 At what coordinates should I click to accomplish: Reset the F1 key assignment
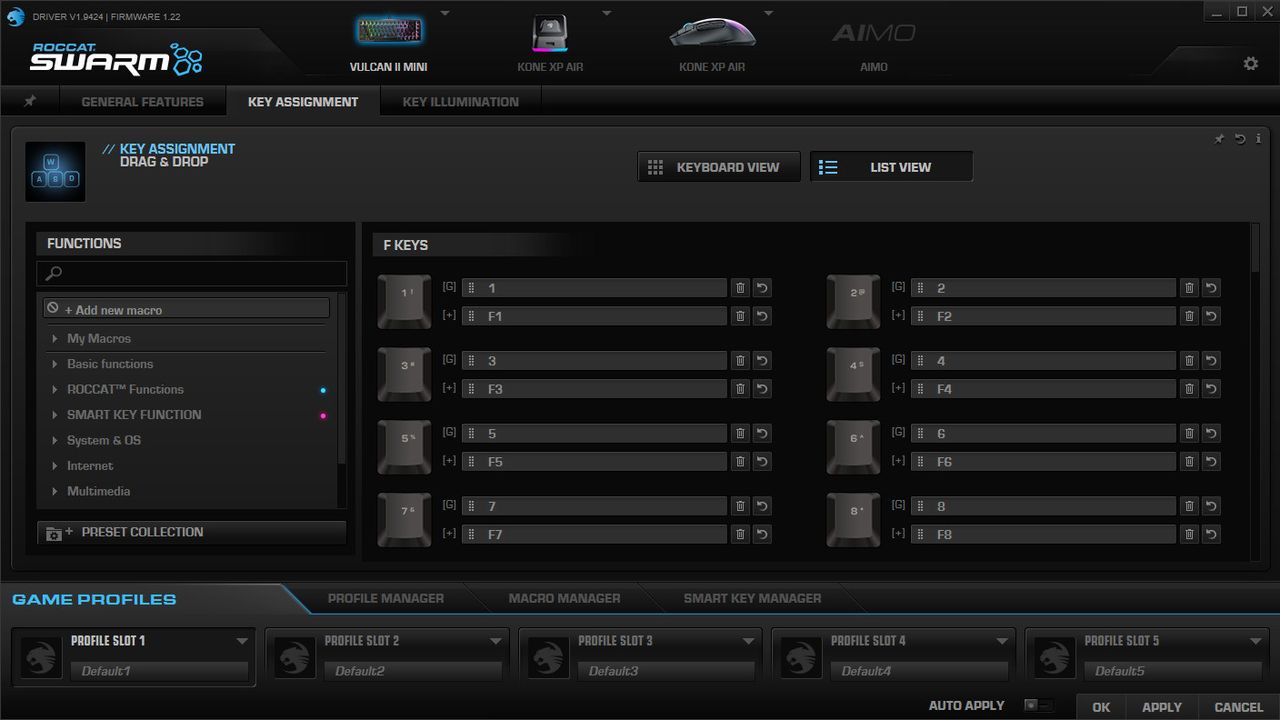coord(762,316)
